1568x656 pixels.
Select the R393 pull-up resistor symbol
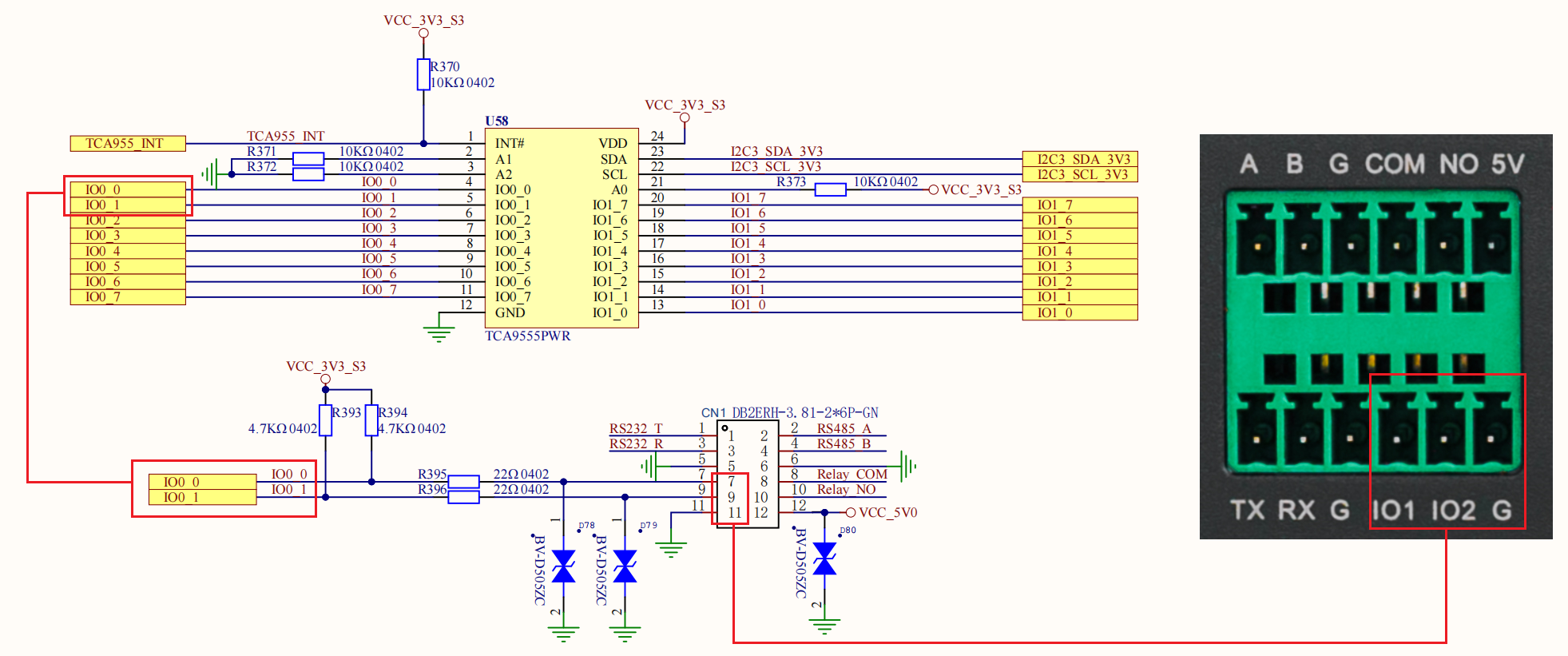325,420
